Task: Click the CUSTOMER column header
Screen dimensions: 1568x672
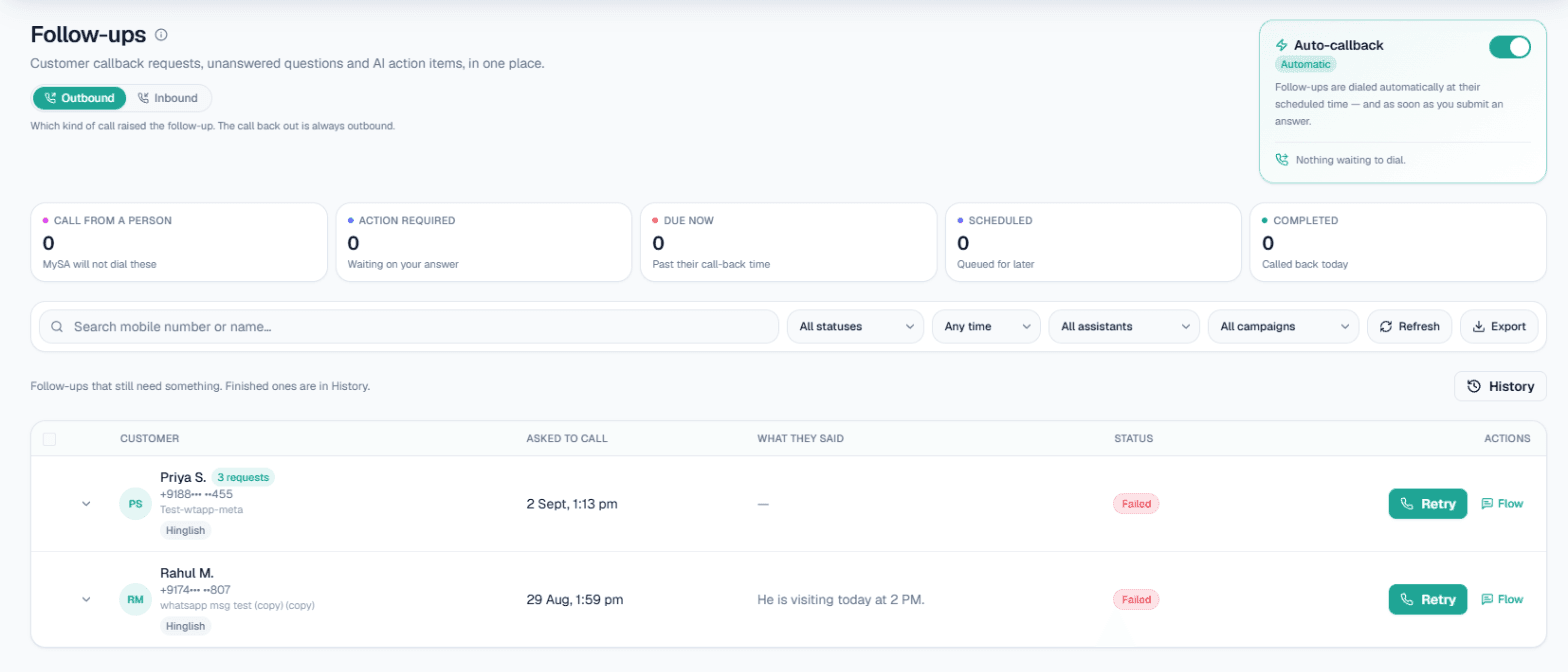Action: click(x=150, y=438)
